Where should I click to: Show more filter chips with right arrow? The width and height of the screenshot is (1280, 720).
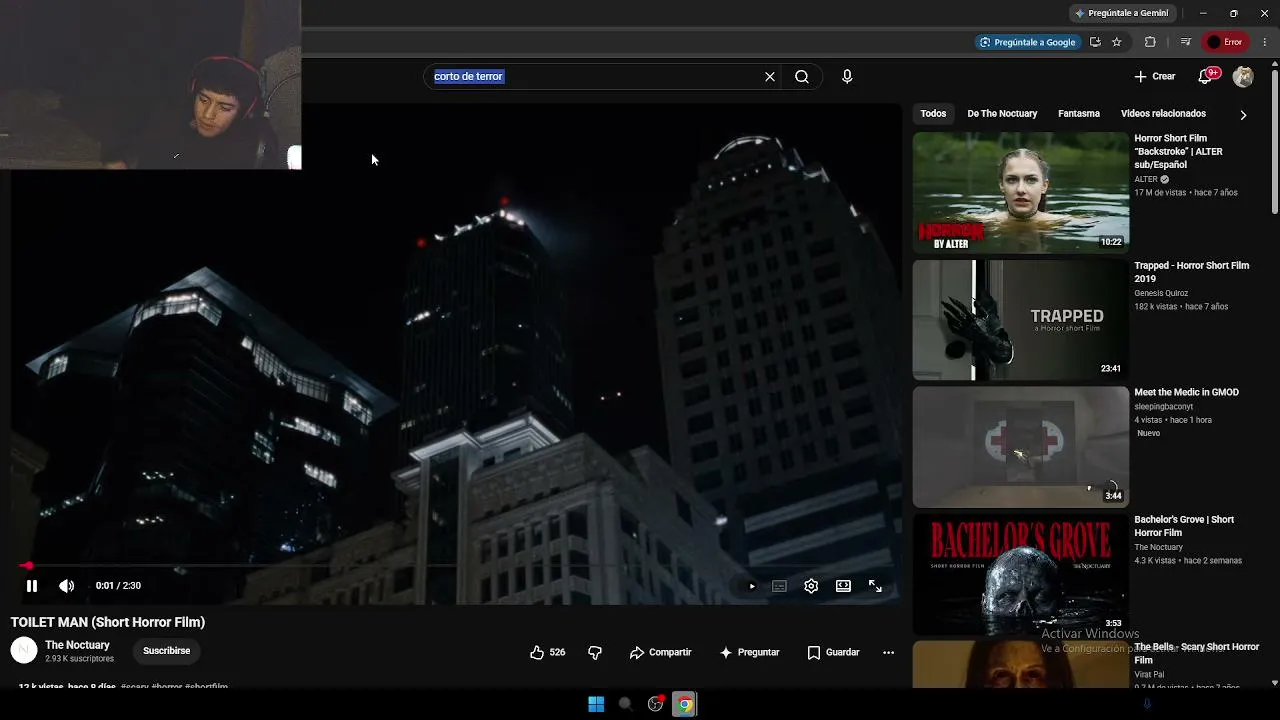tap(1243, 115)
